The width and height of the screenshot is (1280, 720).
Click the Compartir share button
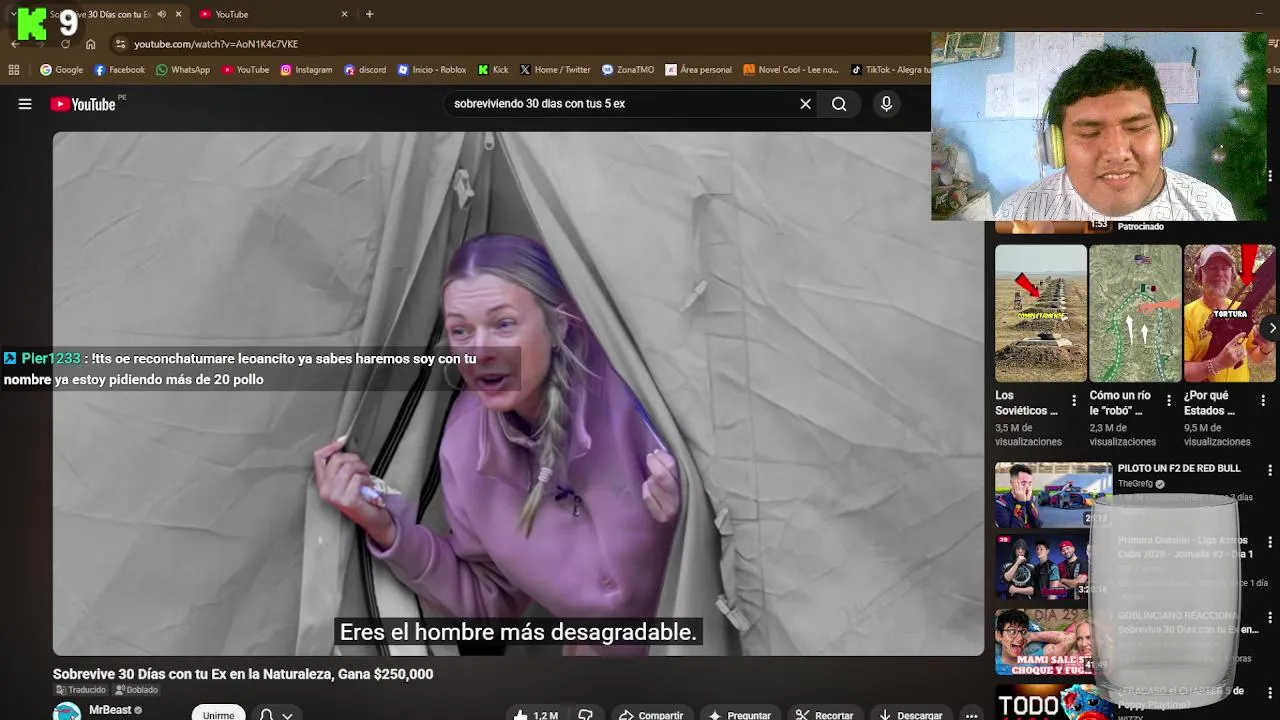coord(651,714)
